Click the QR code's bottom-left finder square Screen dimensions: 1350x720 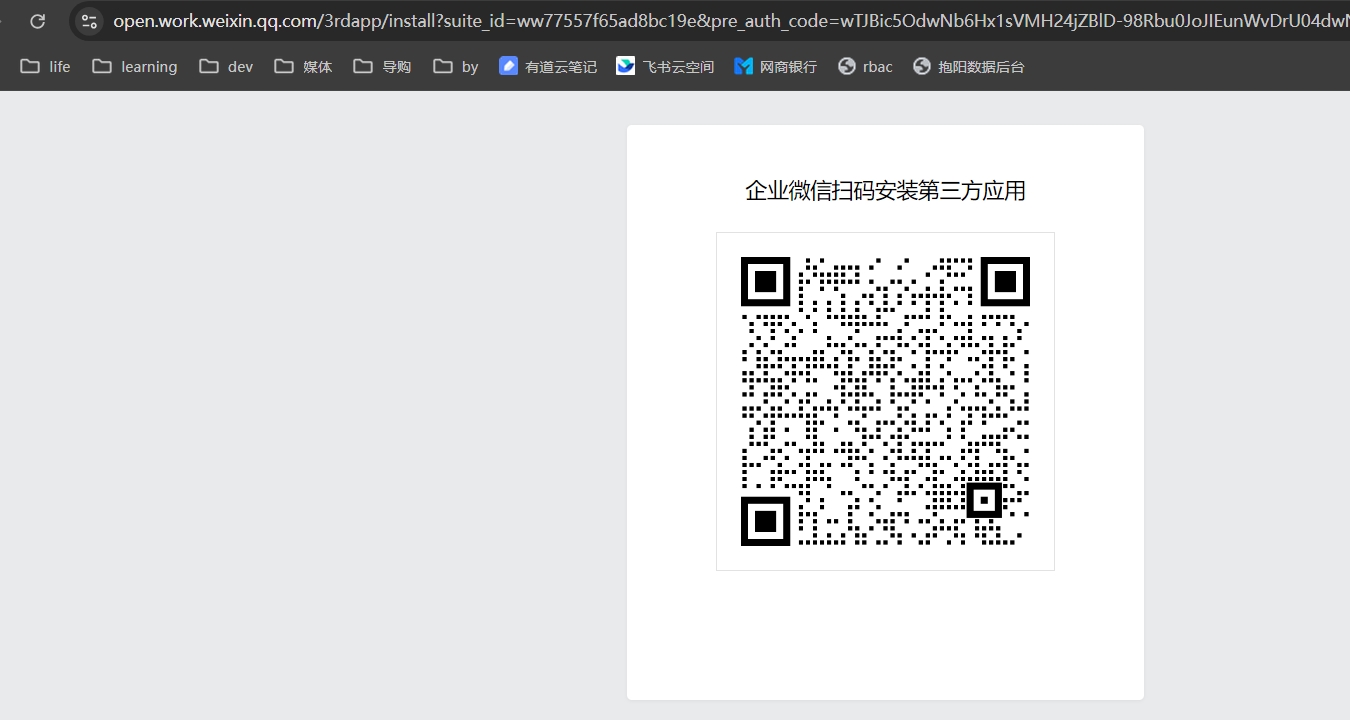pyautogui.click(x=765, y=521)
